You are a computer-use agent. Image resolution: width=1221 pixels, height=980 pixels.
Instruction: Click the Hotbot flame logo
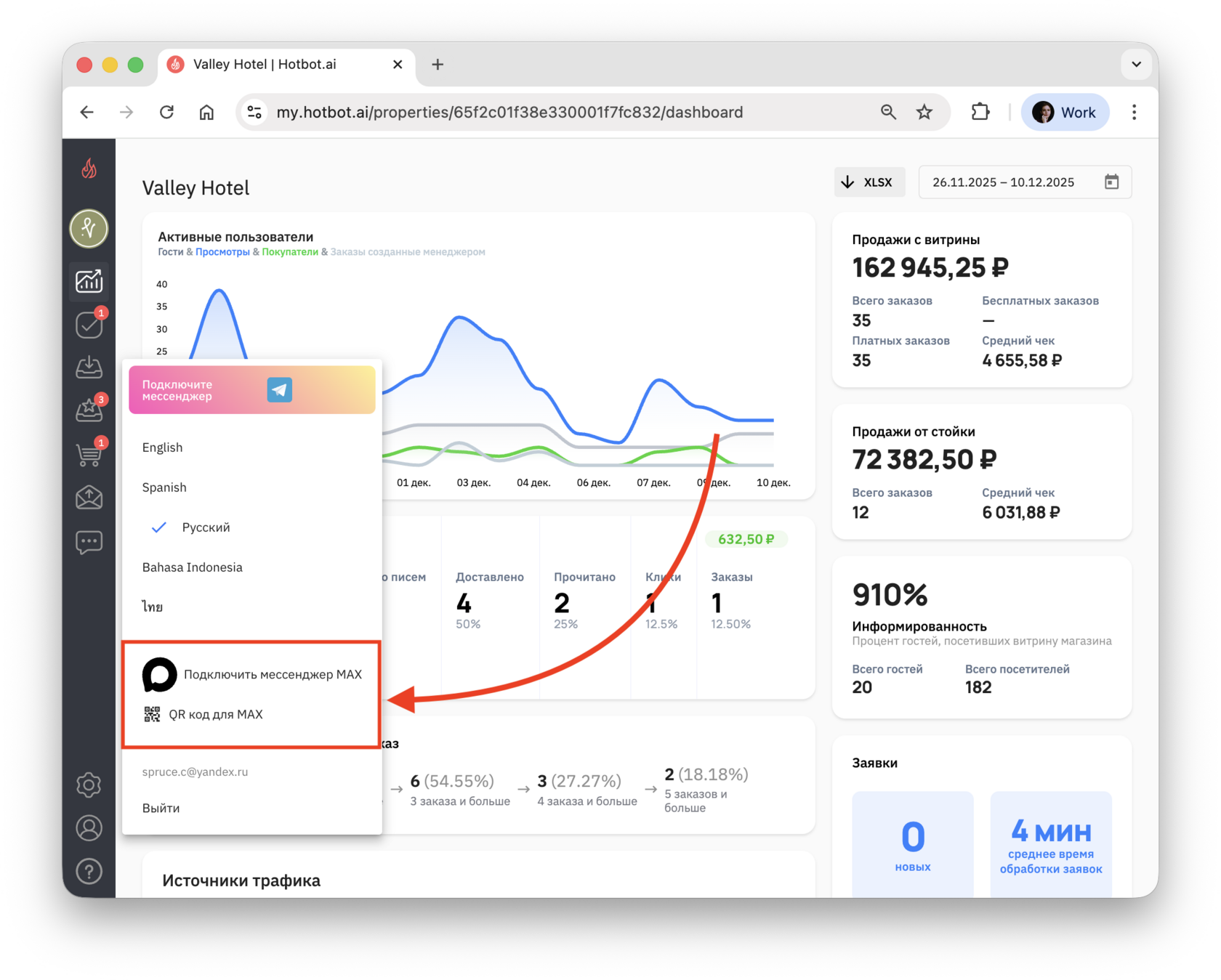coord(89,169)
